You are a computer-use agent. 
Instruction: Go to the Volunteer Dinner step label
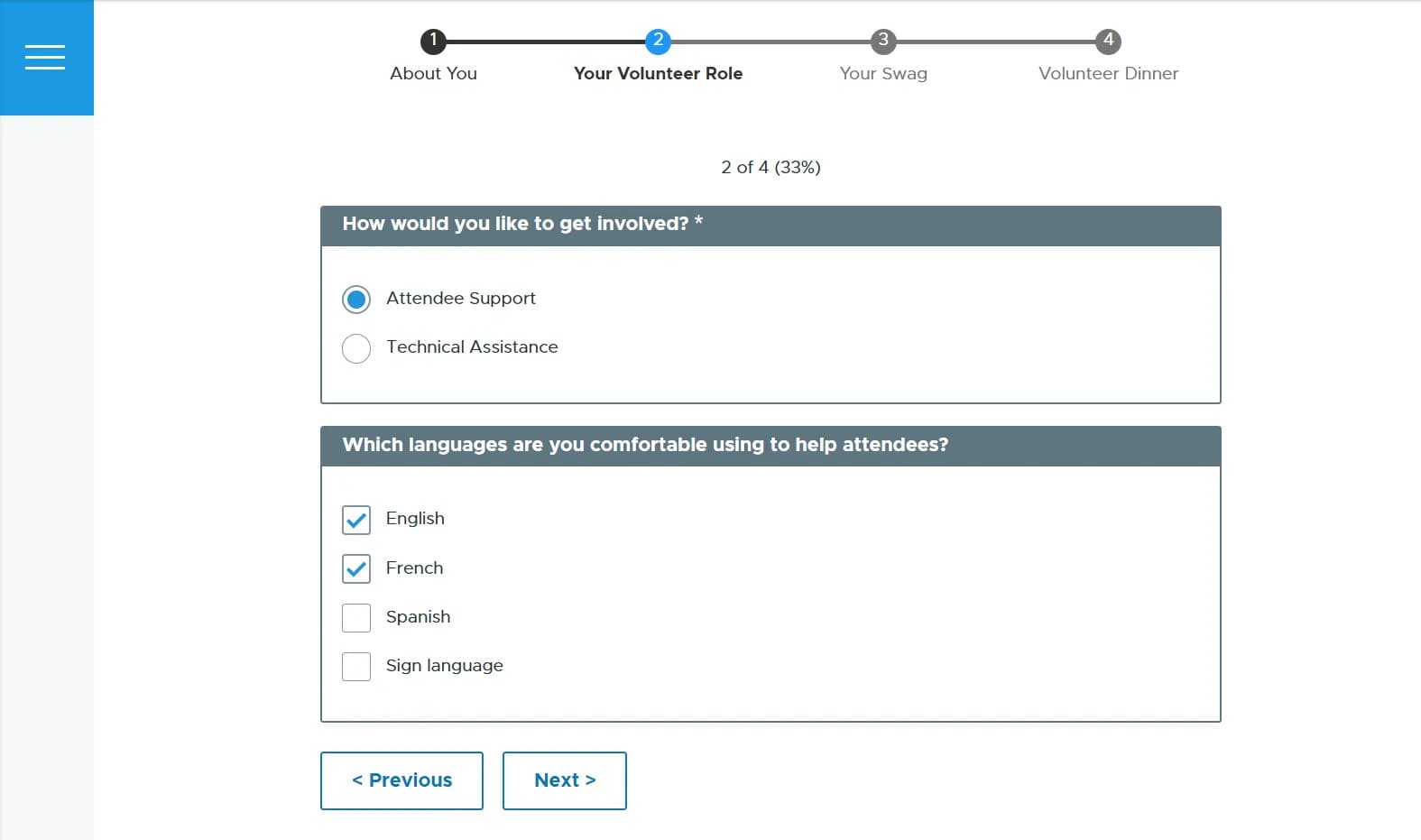[1108, 73]
